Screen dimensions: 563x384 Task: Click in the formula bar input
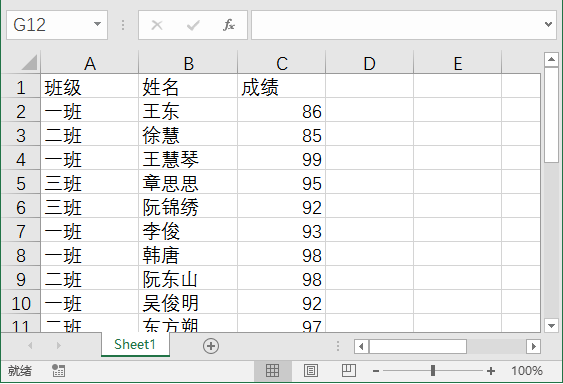[x=396, y=25]
